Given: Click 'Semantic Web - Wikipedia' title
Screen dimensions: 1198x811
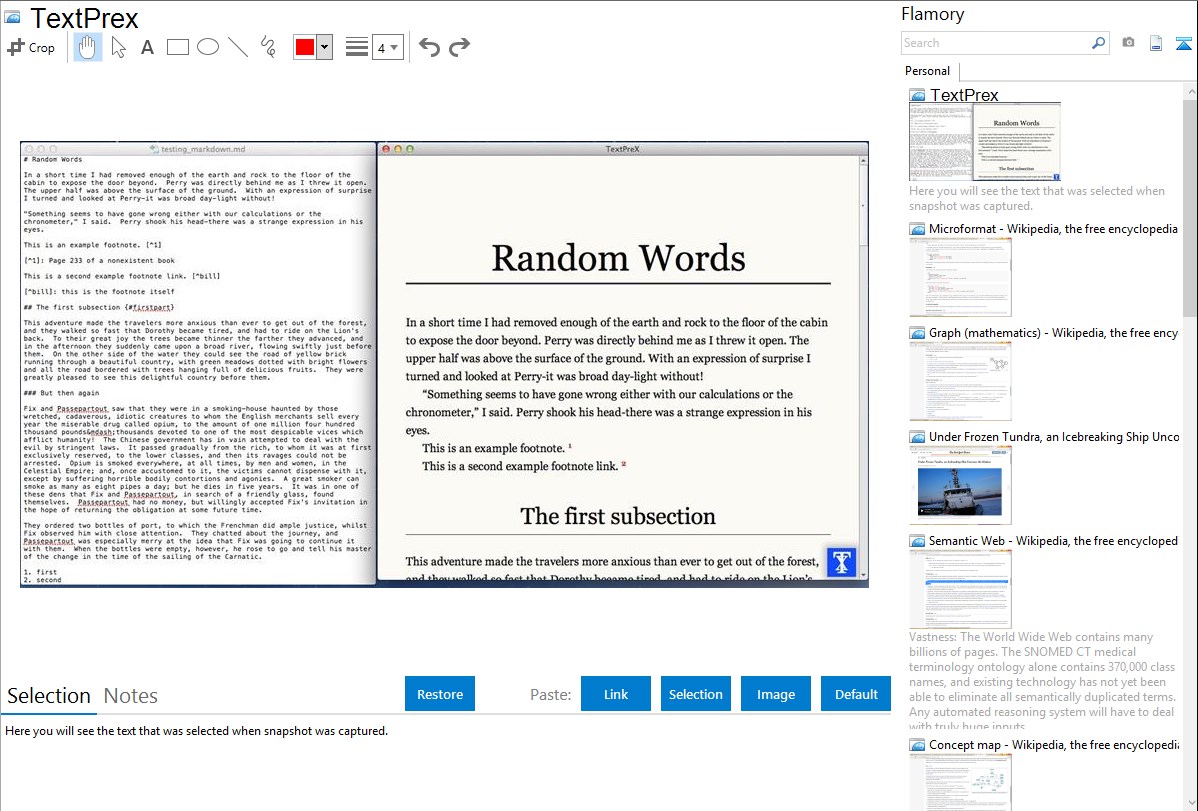Looking at the screenshot, I should click(x=1053, y=540).
